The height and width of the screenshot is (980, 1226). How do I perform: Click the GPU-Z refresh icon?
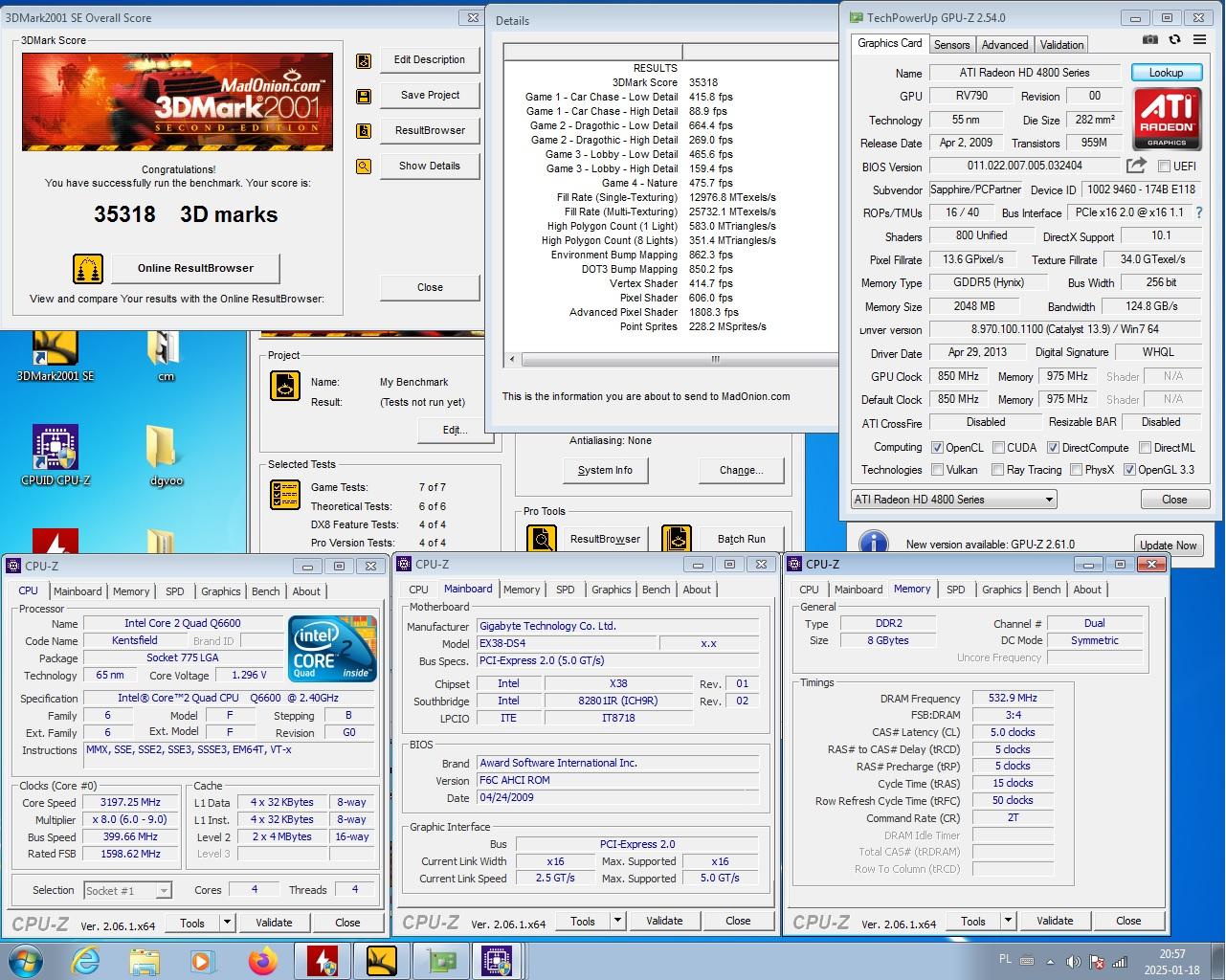[x=1174, y=40]
